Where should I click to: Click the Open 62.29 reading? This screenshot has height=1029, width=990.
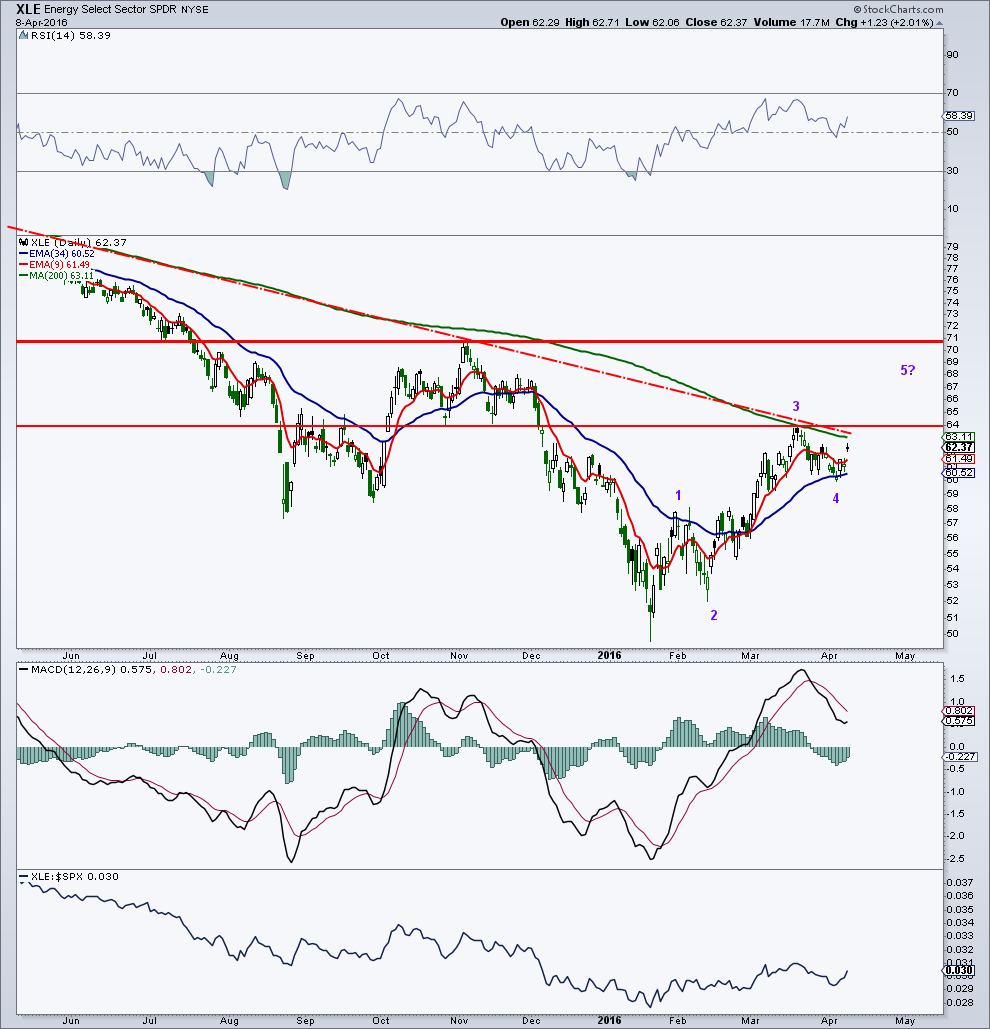coord(529,22)
